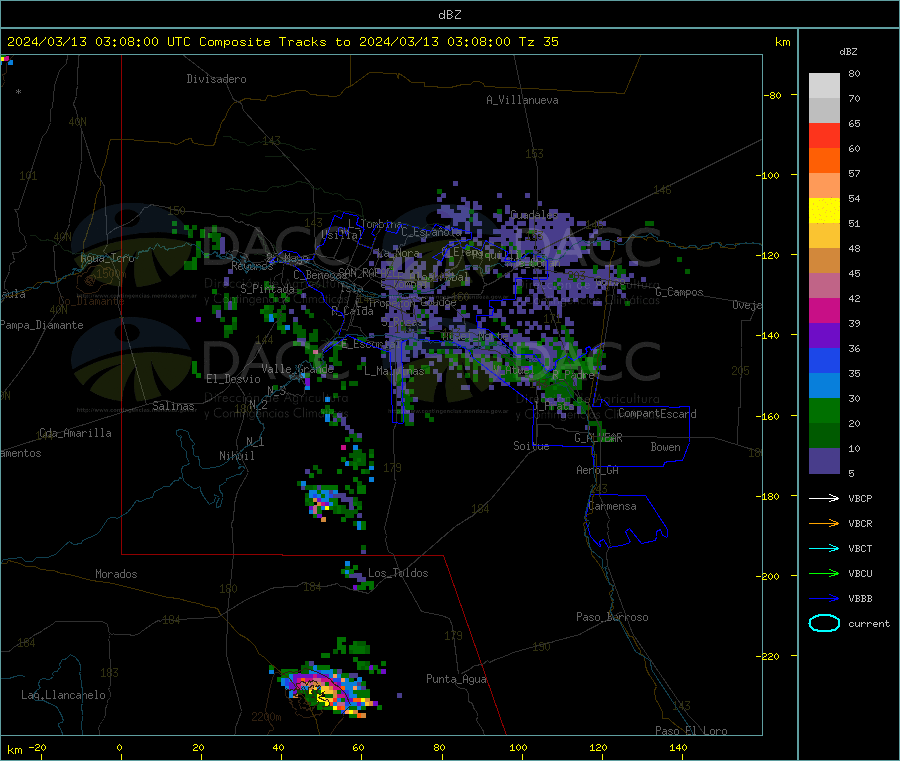The image size is (900, 761).
Task: Click the dBZ title at top
Action: pyautogui.click(x=449, y=15)
